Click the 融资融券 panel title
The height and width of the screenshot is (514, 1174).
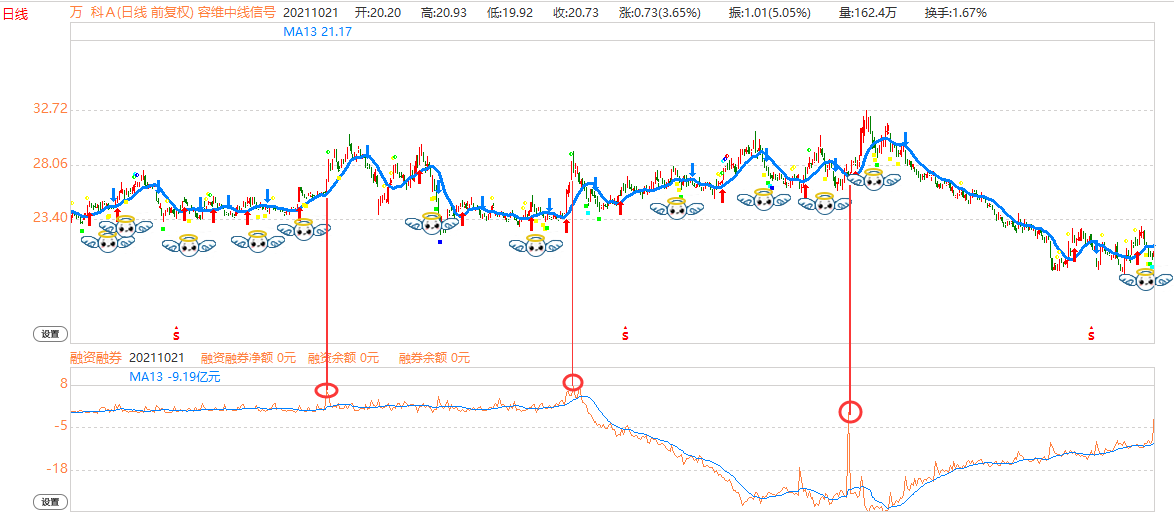tap(95, 358)
